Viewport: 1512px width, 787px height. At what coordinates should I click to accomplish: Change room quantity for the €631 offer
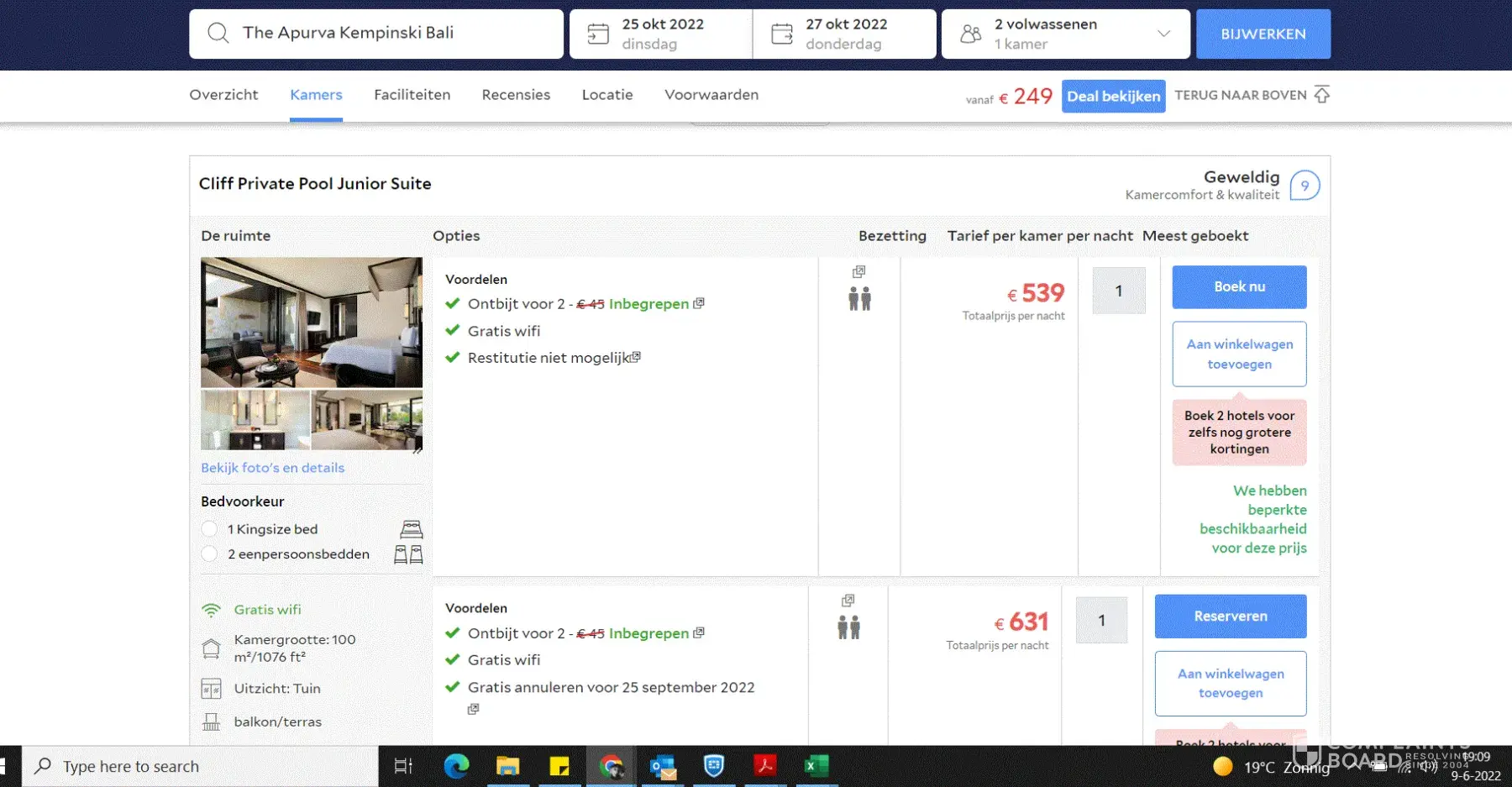1101,620
